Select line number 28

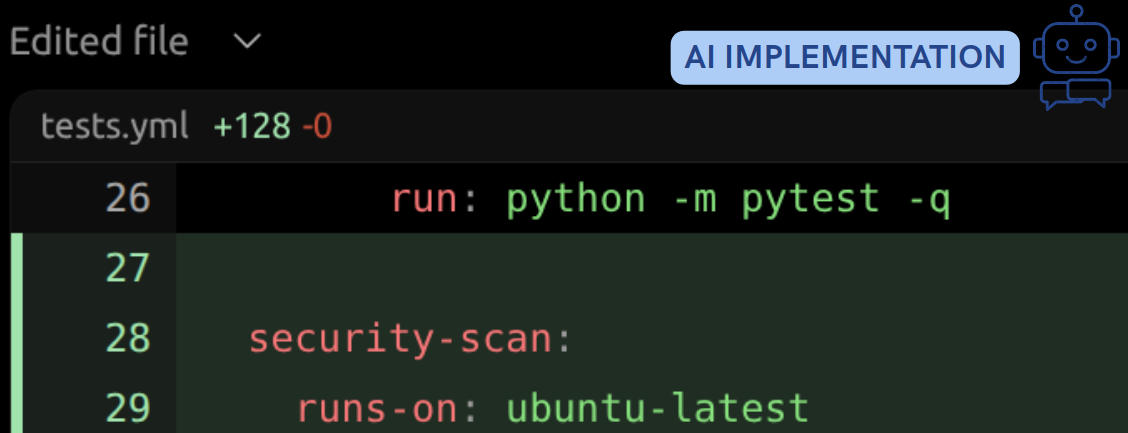tap(127, 339)
